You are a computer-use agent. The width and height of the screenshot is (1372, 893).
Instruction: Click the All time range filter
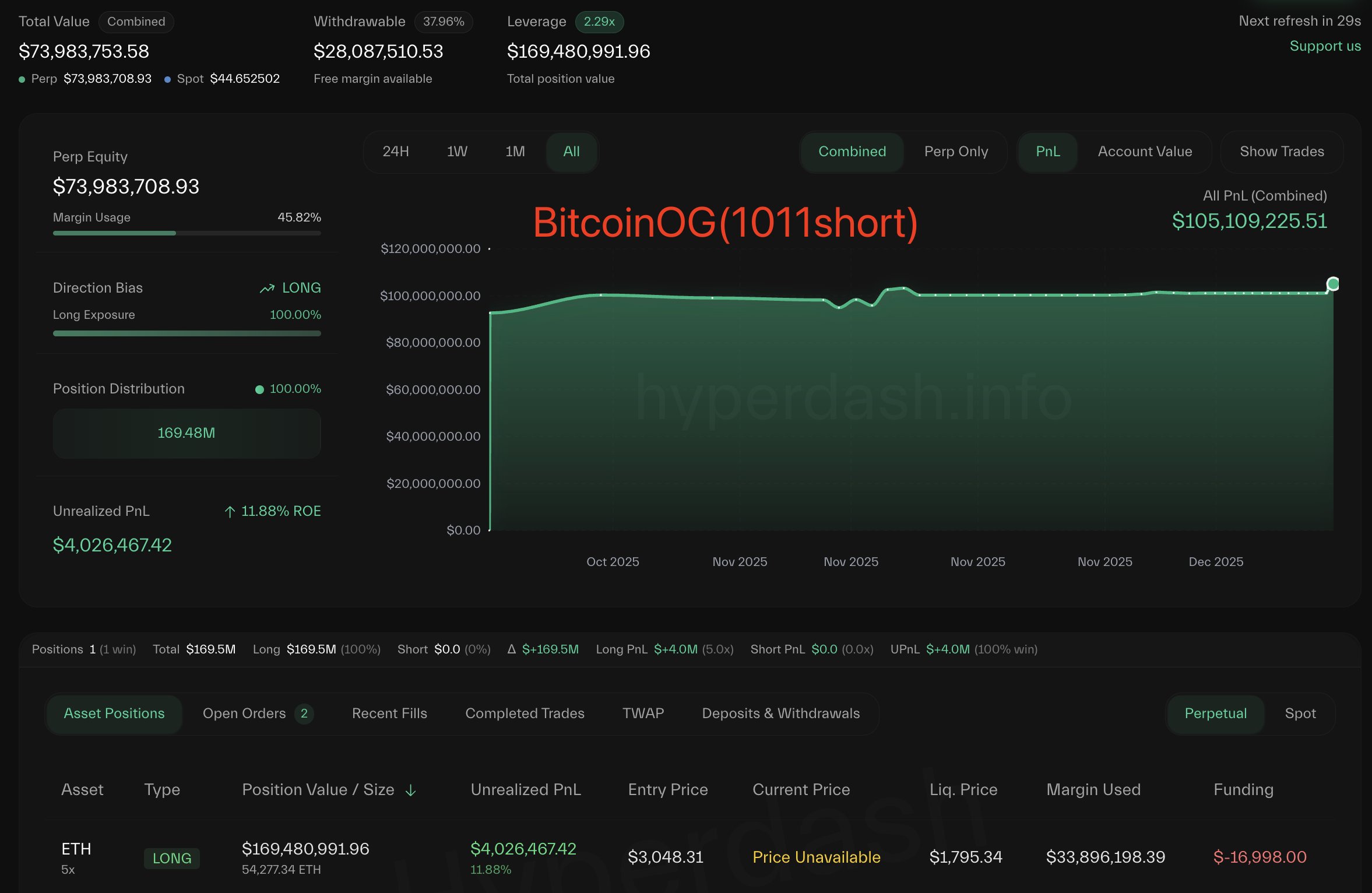571,152
